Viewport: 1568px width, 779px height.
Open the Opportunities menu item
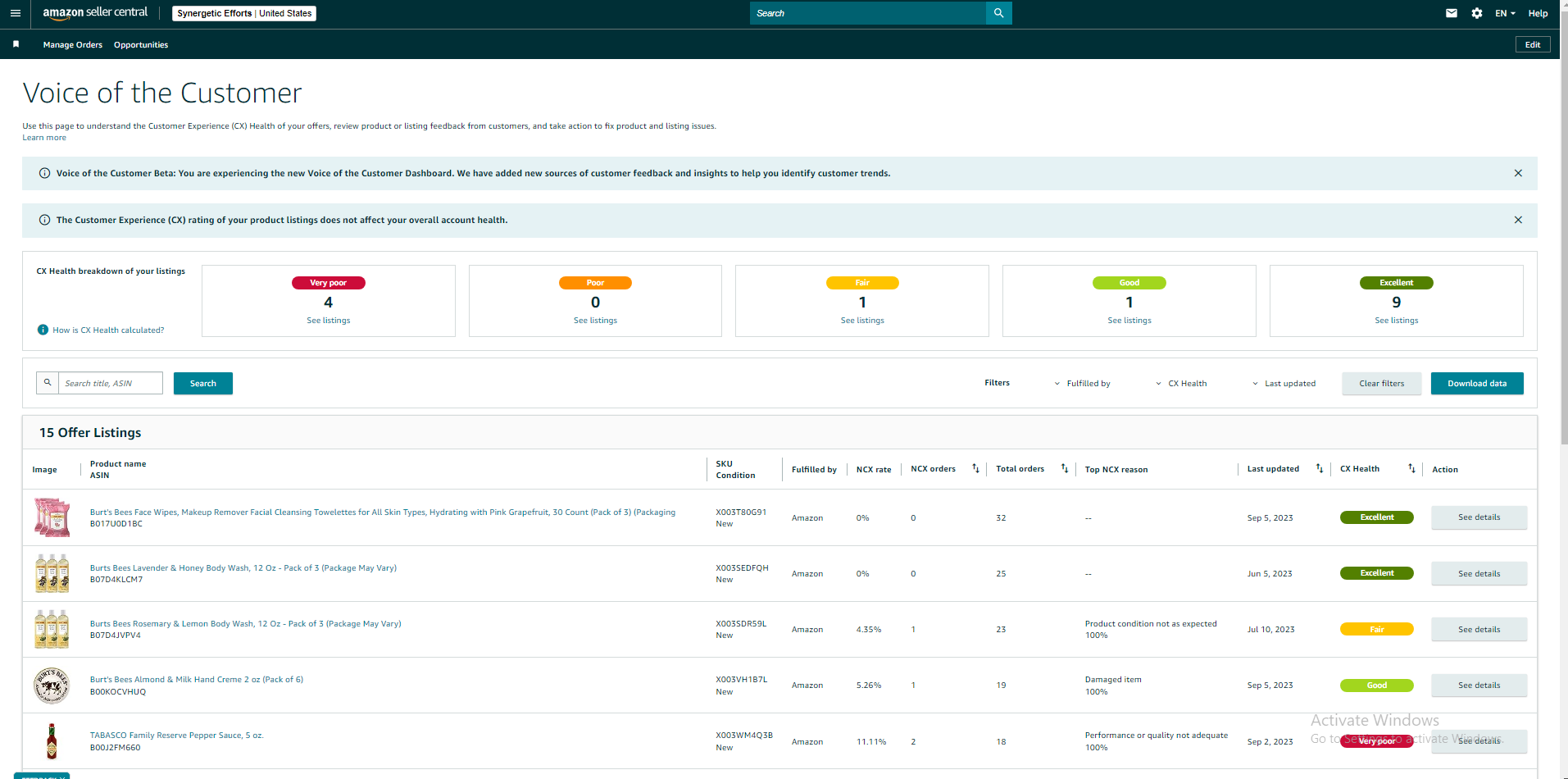click(x=141, y=45)
